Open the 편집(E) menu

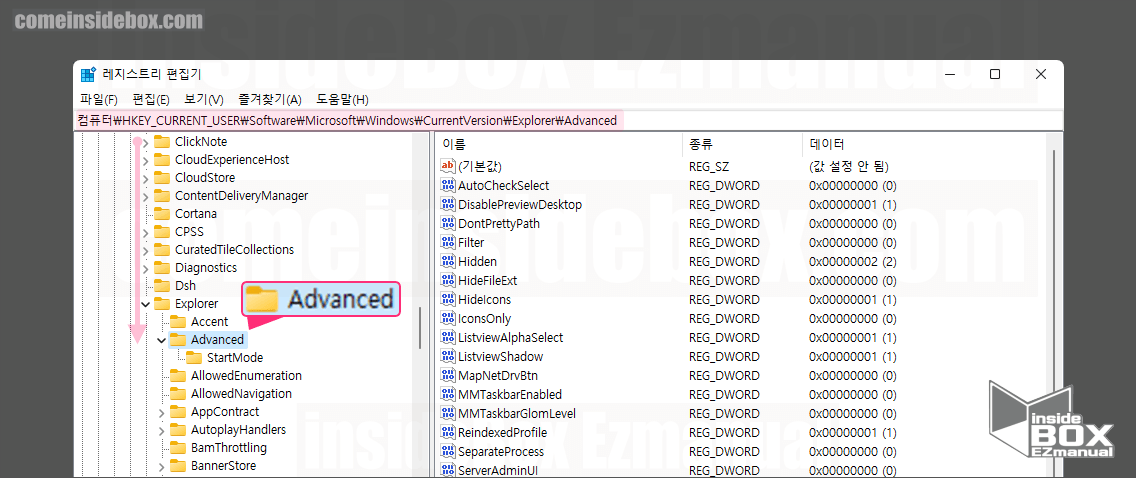[151, 99]
